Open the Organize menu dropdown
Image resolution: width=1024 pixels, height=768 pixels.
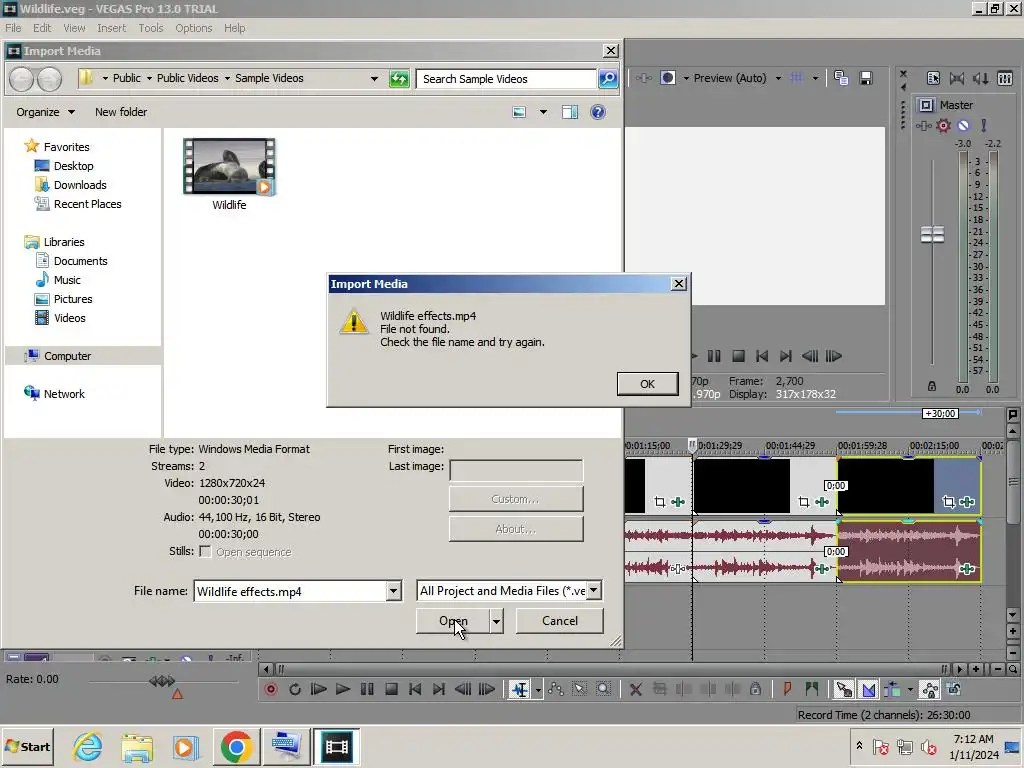coord(45,112)
